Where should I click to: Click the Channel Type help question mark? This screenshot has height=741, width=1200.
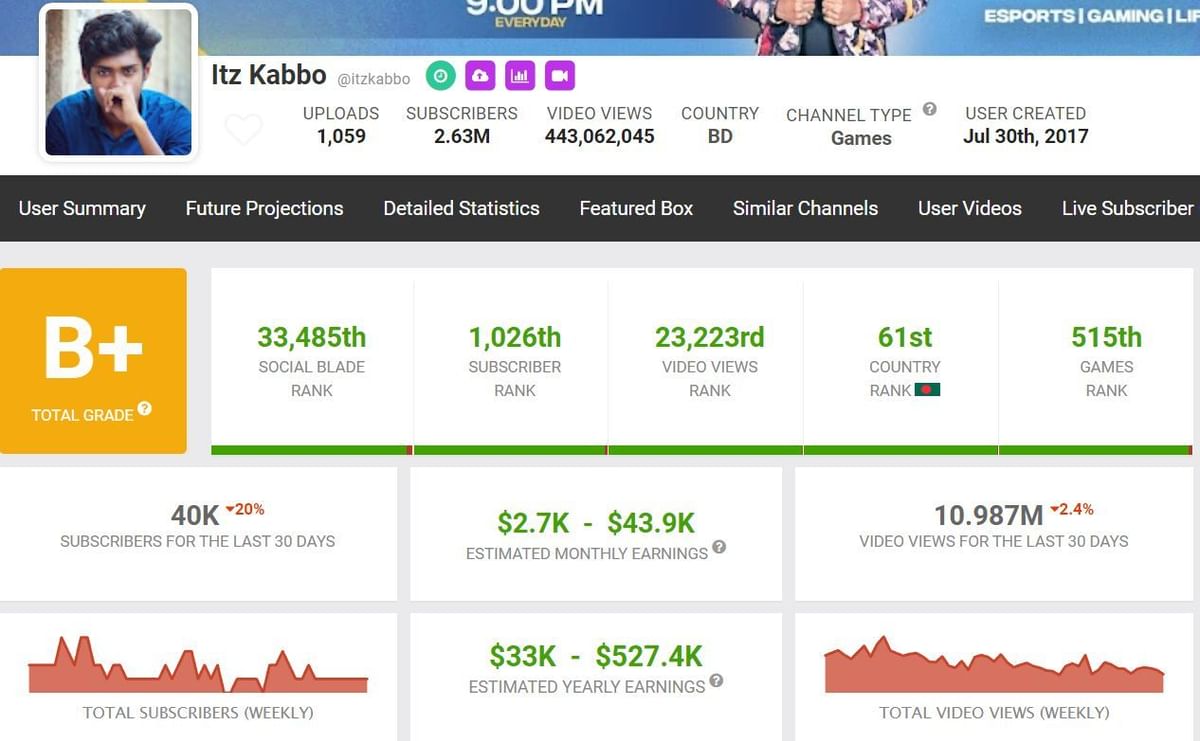pos(931,109)
